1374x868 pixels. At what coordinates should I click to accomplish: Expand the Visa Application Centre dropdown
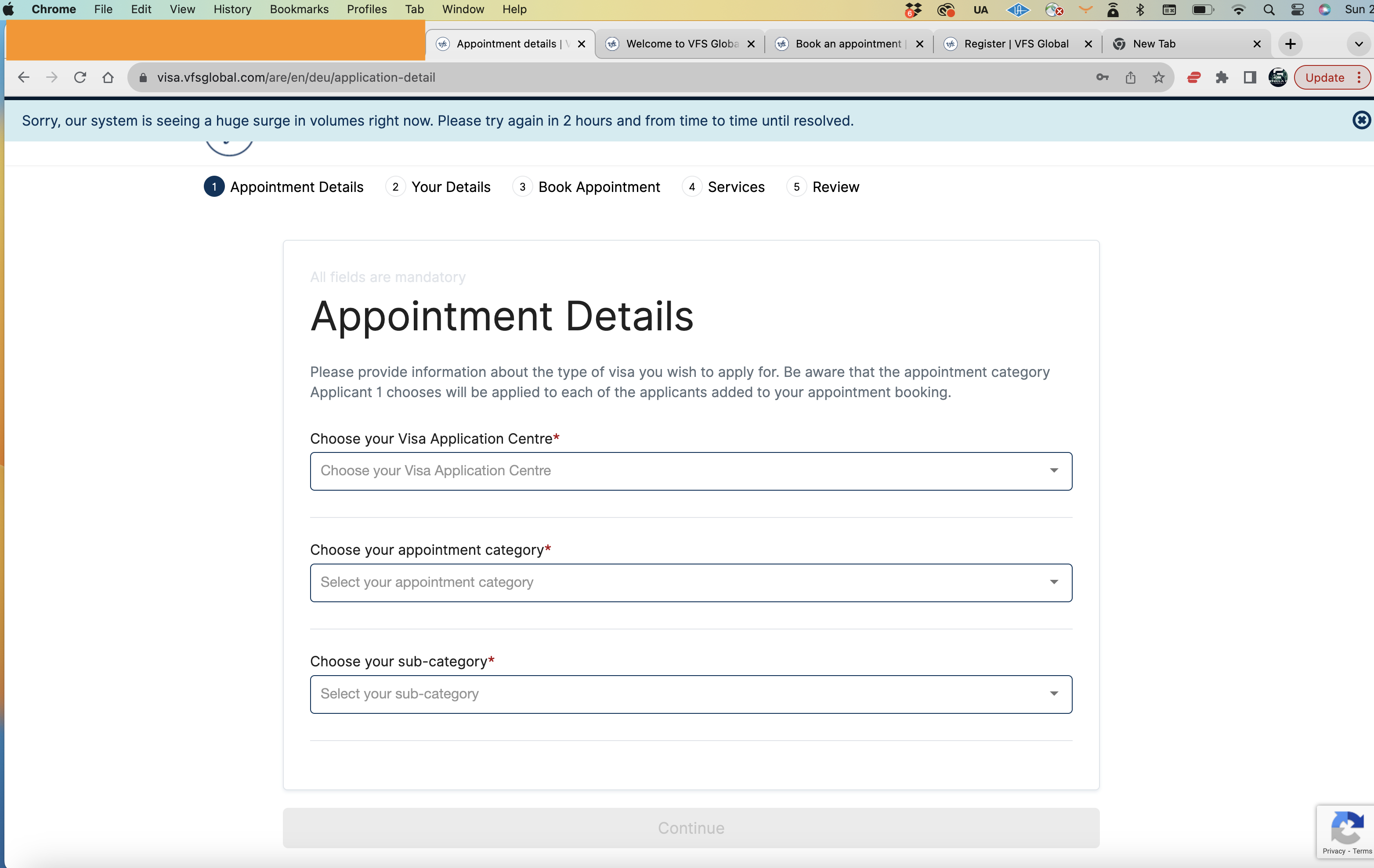tap(691, 470)
